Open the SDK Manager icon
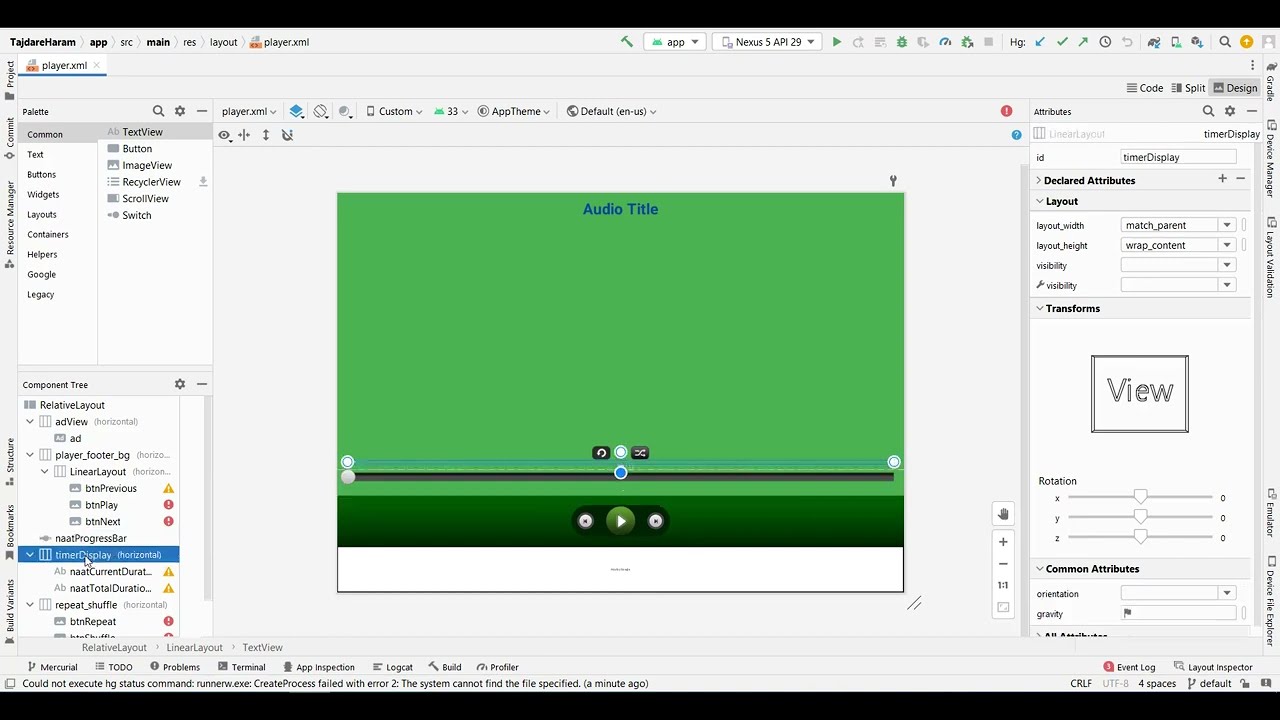1280x720 pixels. [x=1197, y=42]
